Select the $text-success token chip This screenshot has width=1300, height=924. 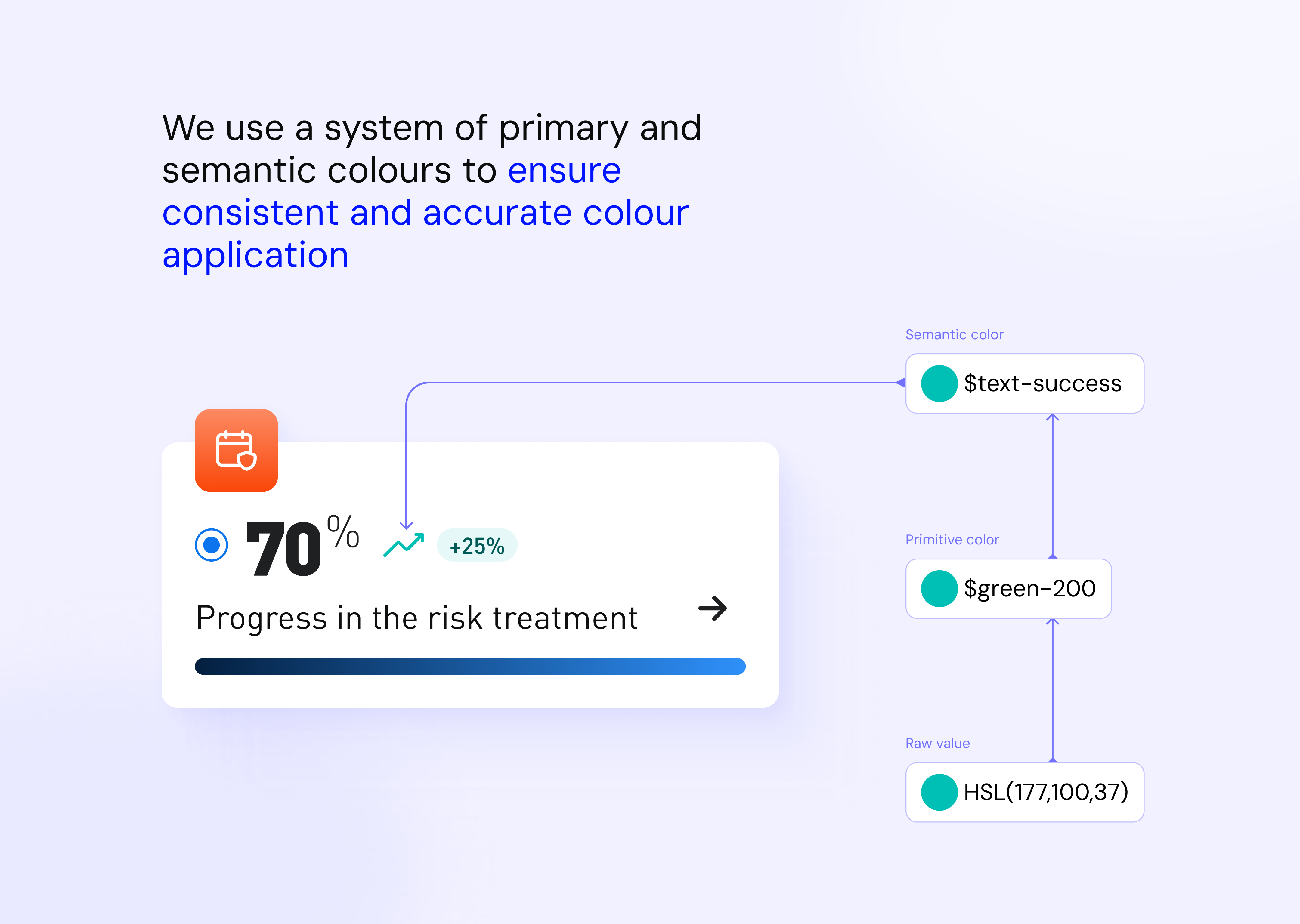point(1025,383)
